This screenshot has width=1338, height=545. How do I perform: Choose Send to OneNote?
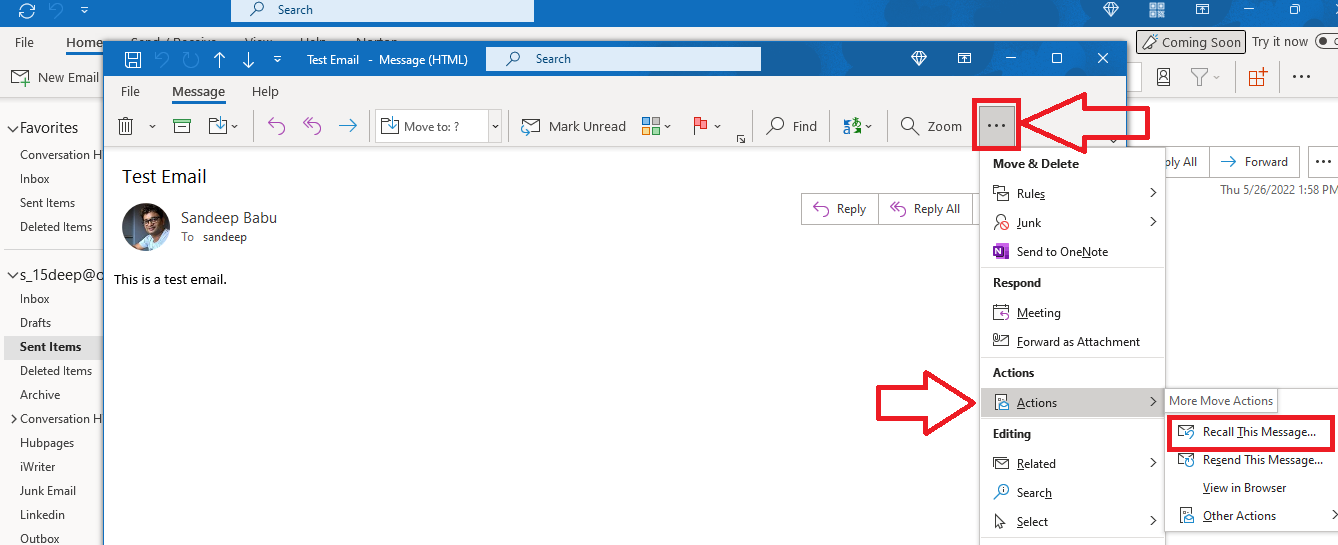pos(1073,252)
